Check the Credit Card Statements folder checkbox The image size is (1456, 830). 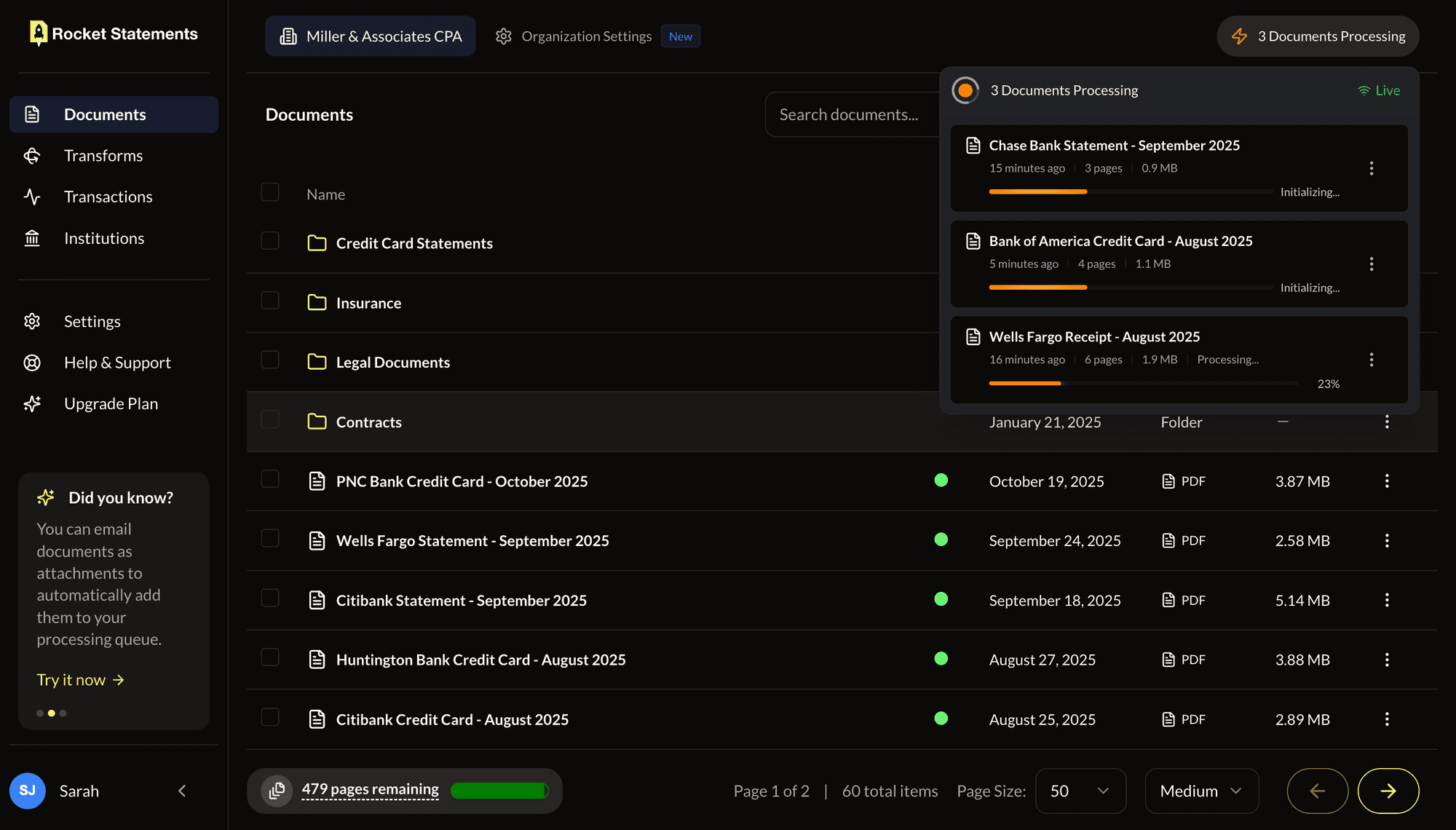pyautogui.click(x=270, y=241)
